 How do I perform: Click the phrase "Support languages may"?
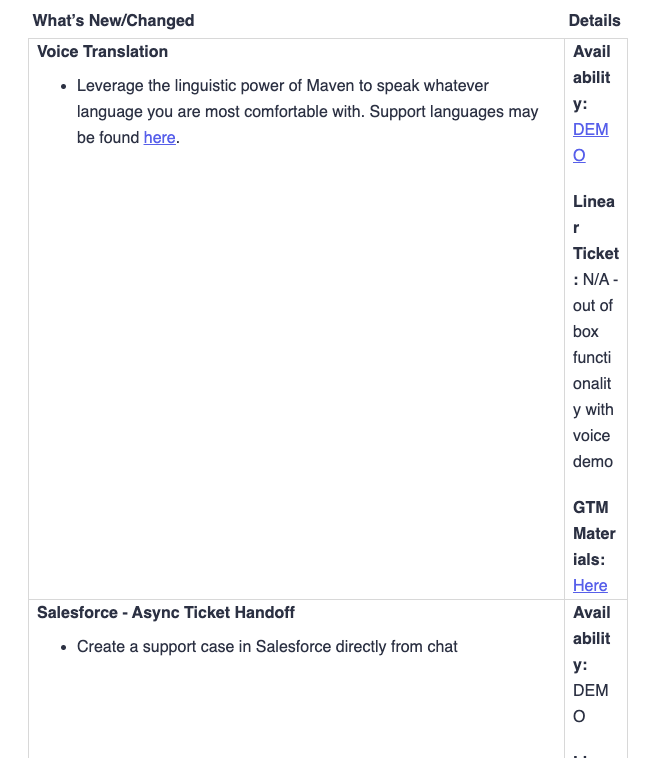pyautogui.click(x=454, y=112)
